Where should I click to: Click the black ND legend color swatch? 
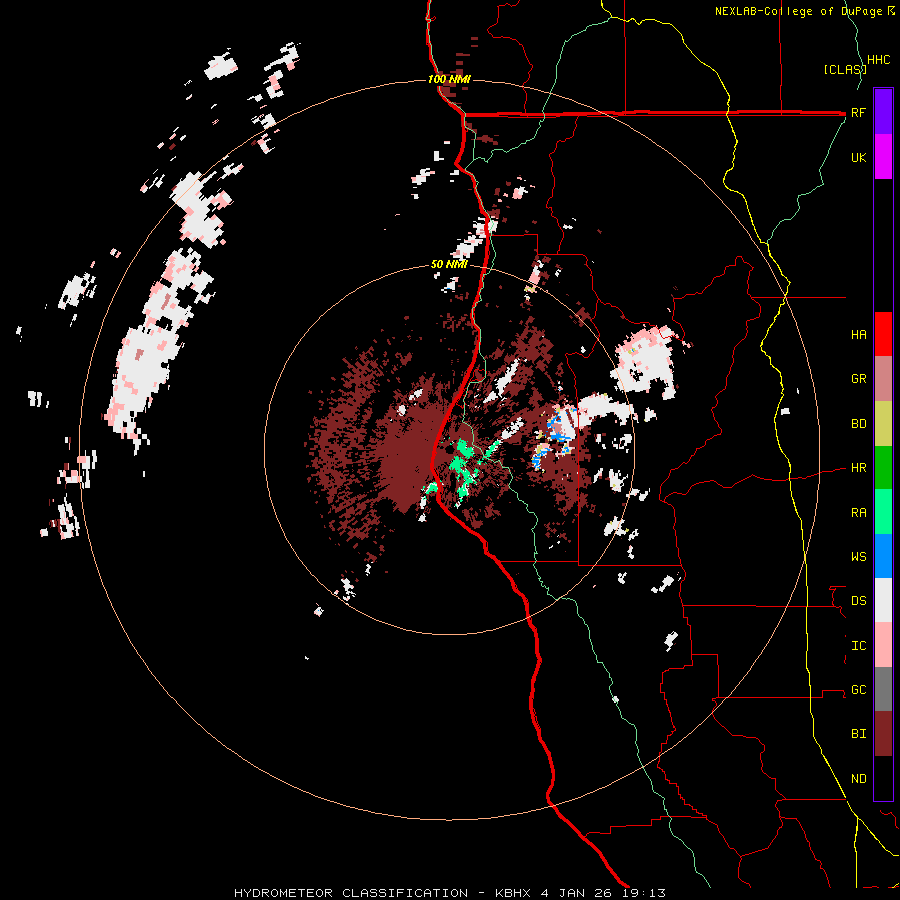coord(883,778)
